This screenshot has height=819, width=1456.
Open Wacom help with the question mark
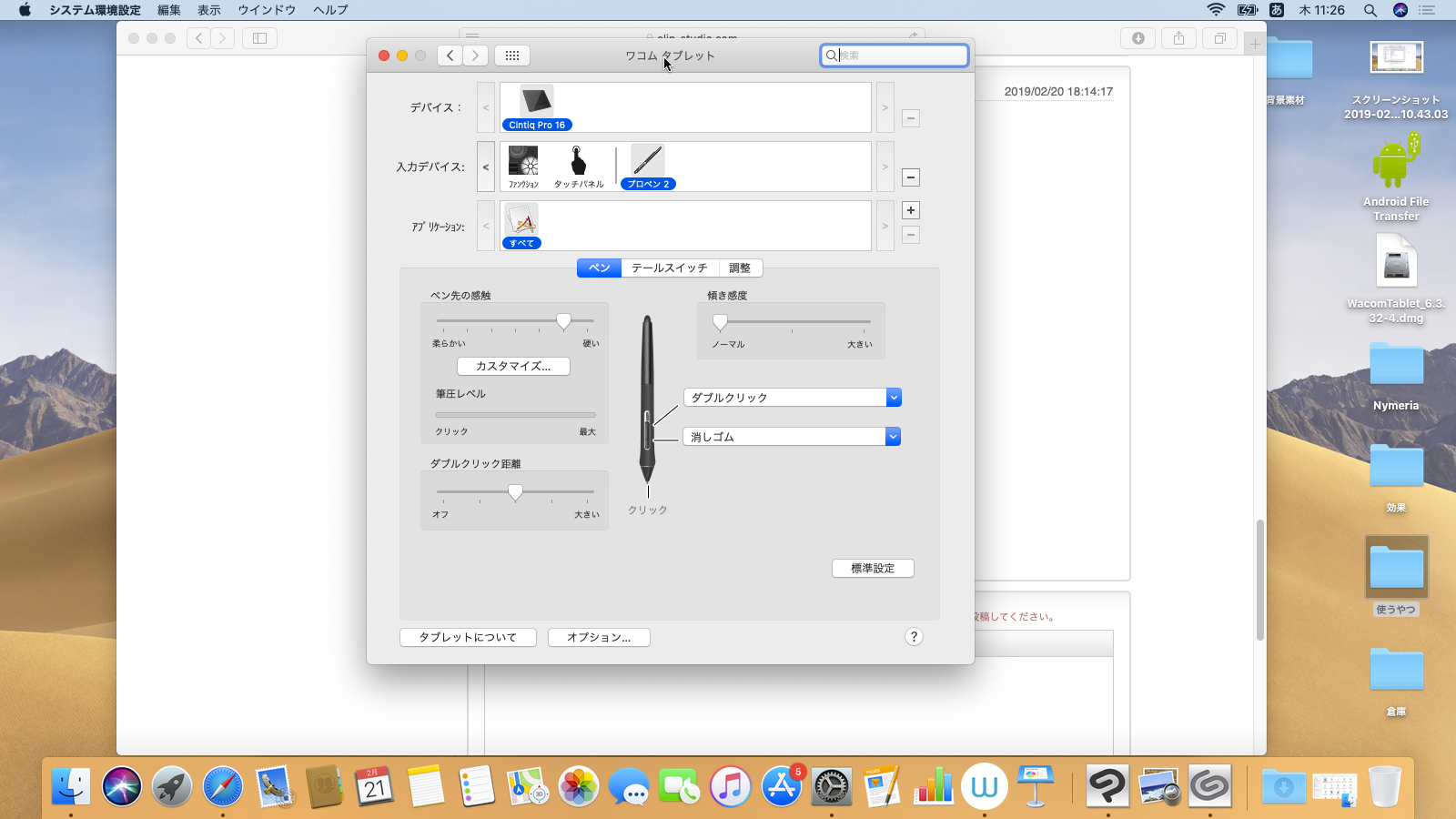(914, 637)
